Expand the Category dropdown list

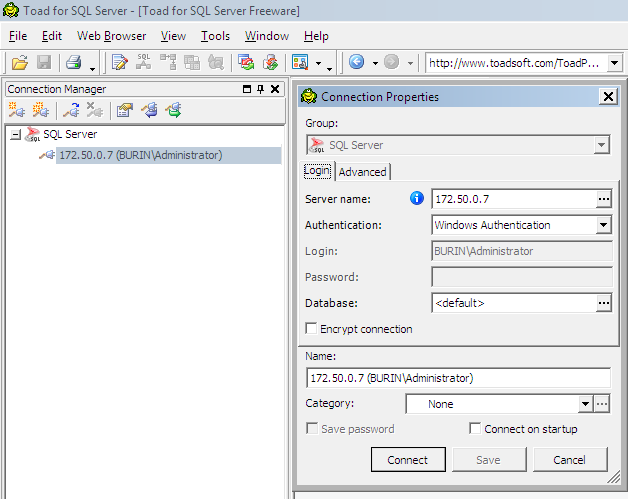585,404
